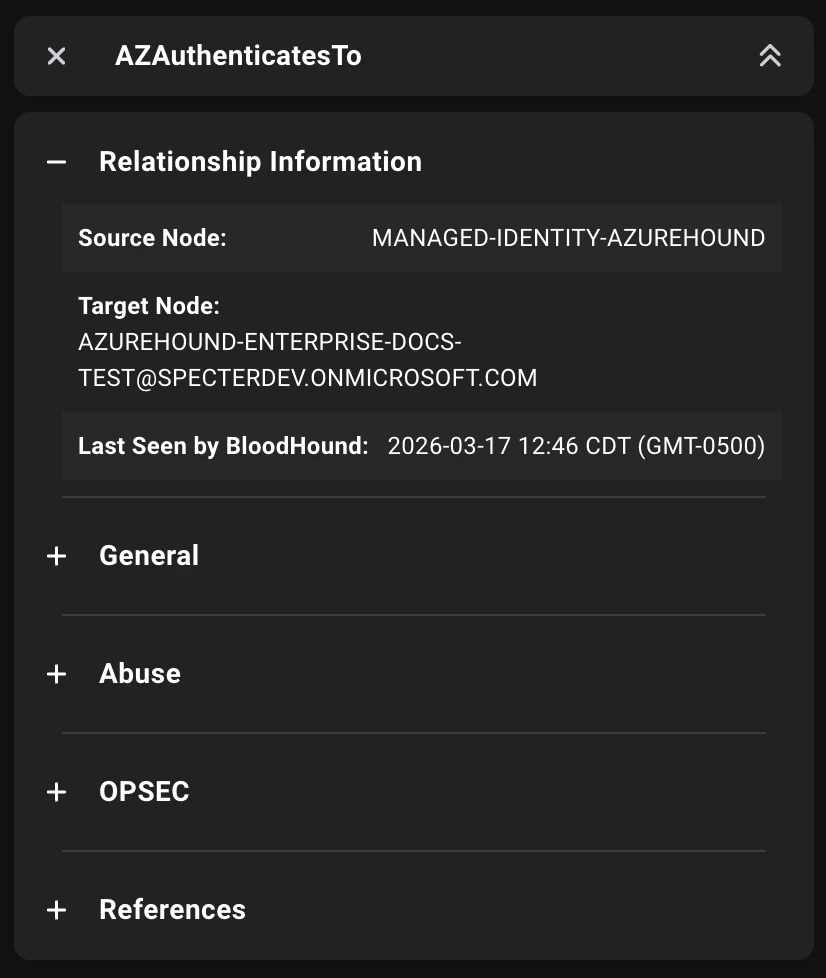Select the AZAuthenticatesTo title

[x=238, y=56]
